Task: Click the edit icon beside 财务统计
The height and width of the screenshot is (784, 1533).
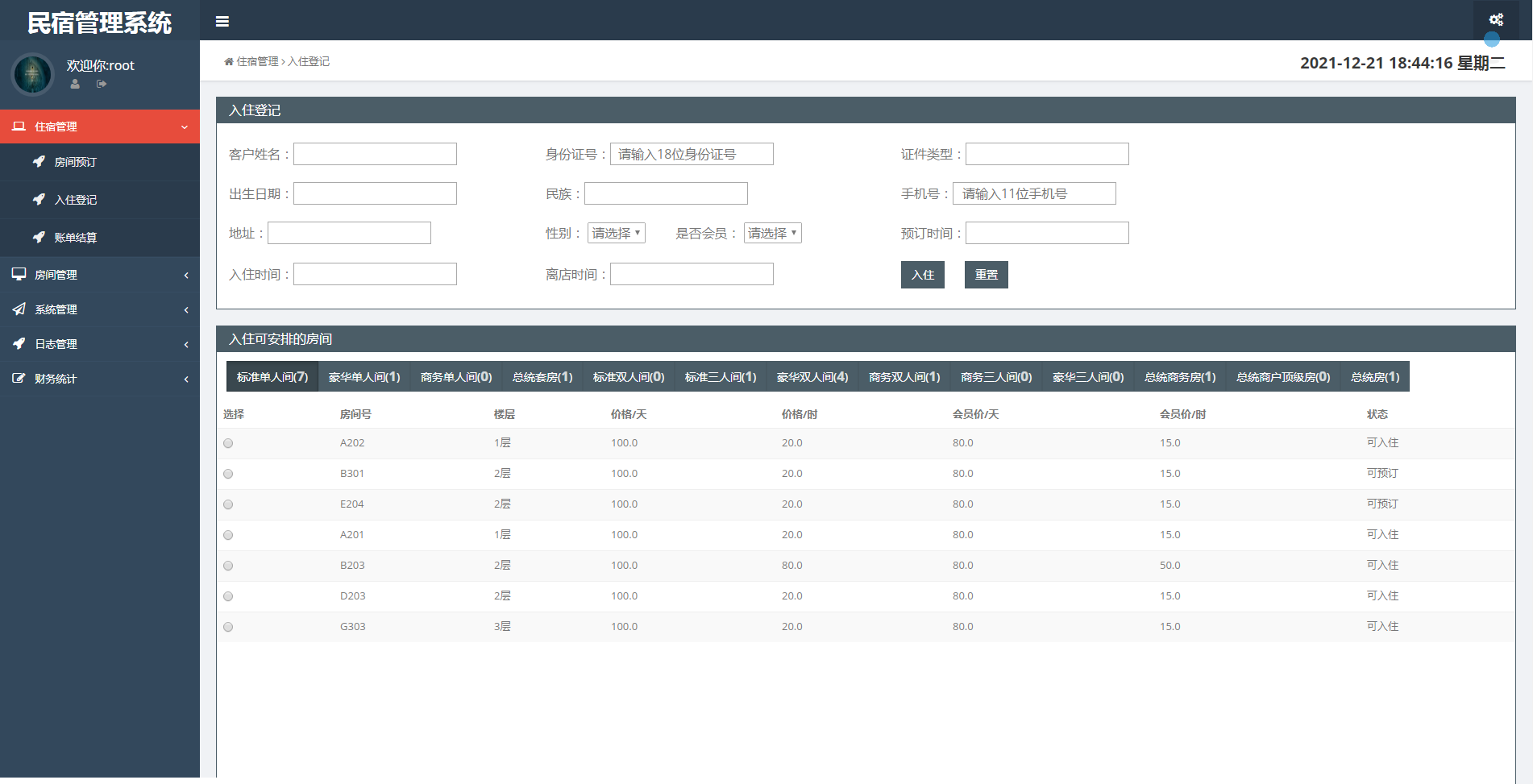Action: (x=19, y=378)
